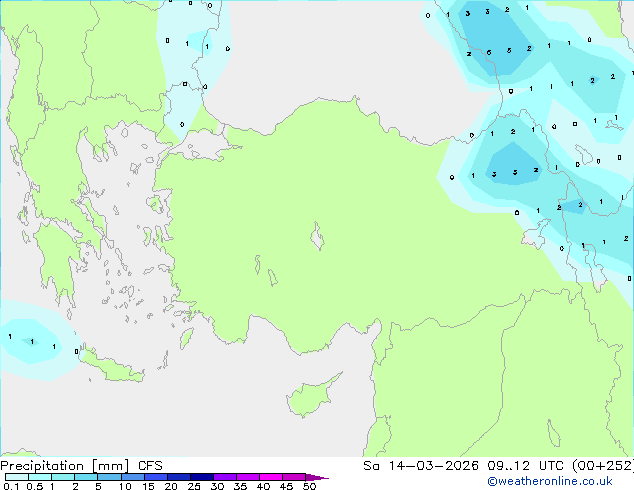This screenshot has height=490, width=634.
Task: Click the '45' legend scale label
Action: coord(286,486)
